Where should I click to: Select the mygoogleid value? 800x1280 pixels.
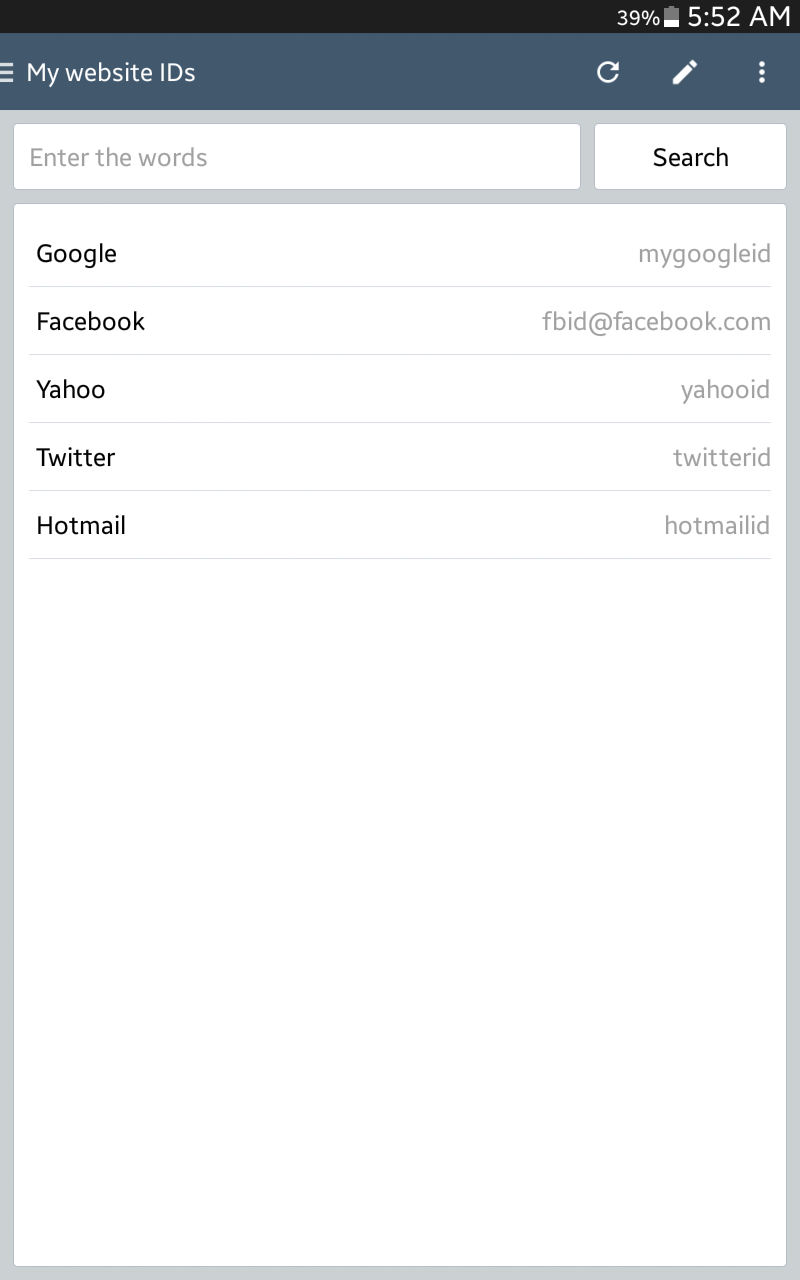tap(704, 254)
